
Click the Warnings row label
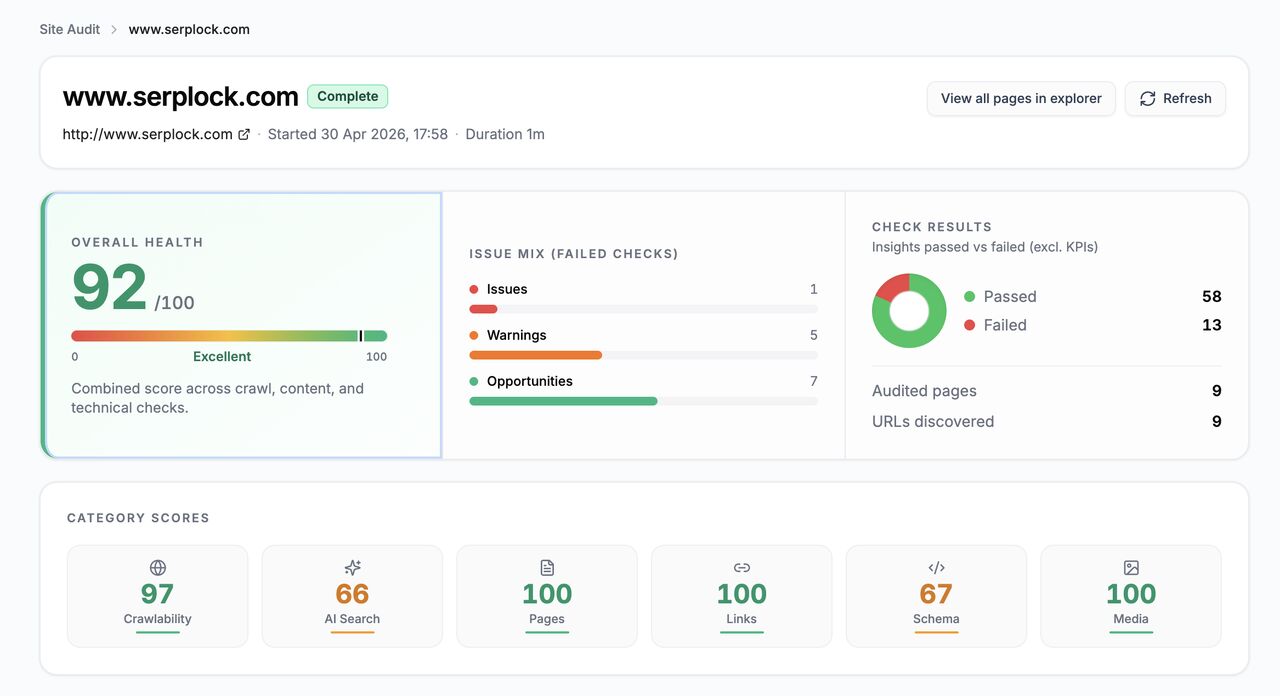point(516,335)
